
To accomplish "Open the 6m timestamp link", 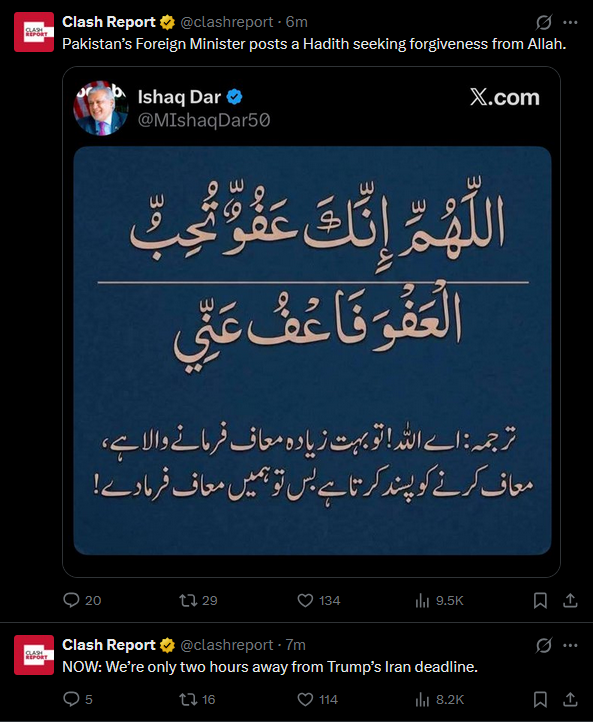I will [x=296, y=22].
